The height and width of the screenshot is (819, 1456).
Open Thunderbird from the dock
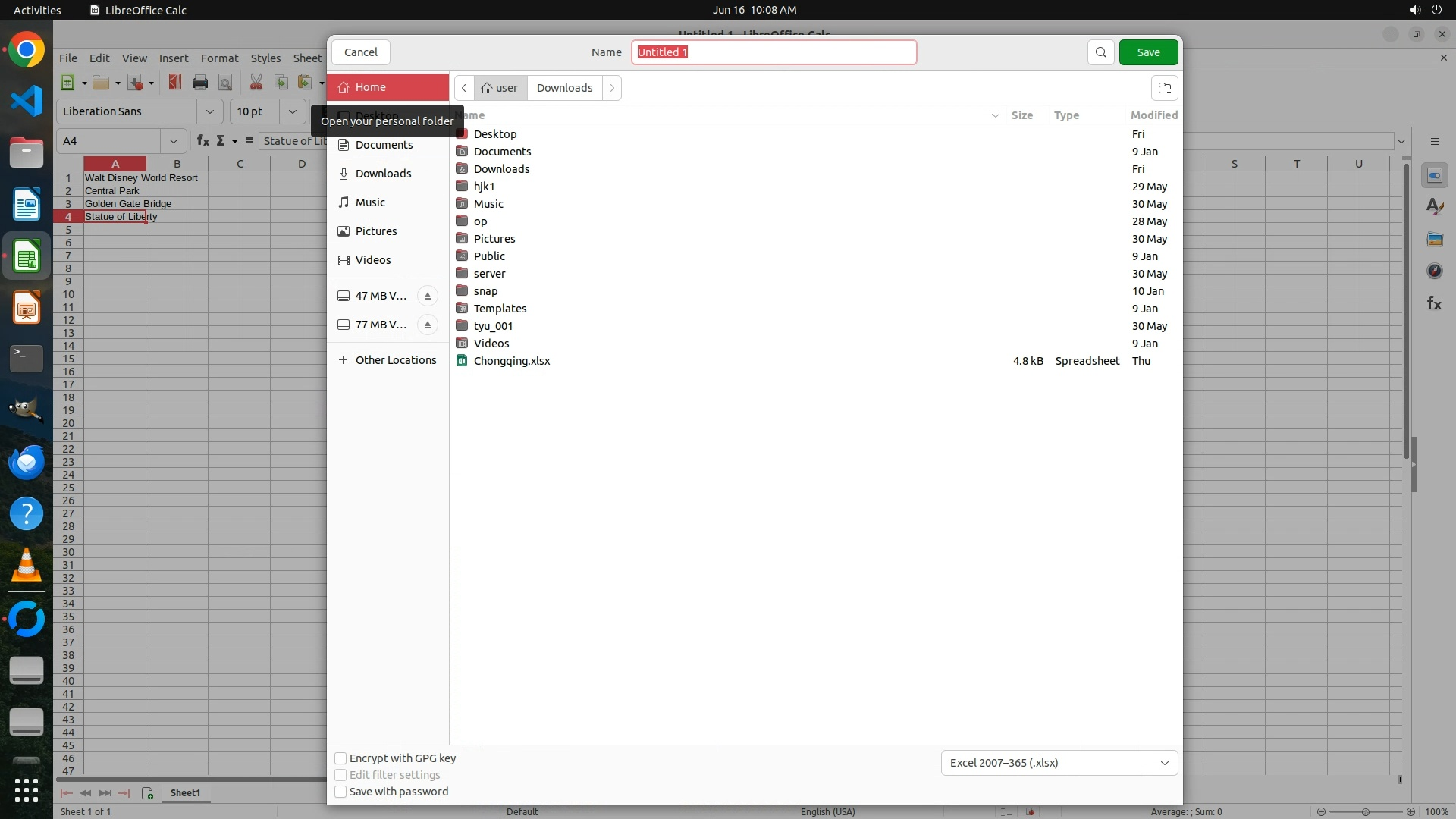click(27, 462)
